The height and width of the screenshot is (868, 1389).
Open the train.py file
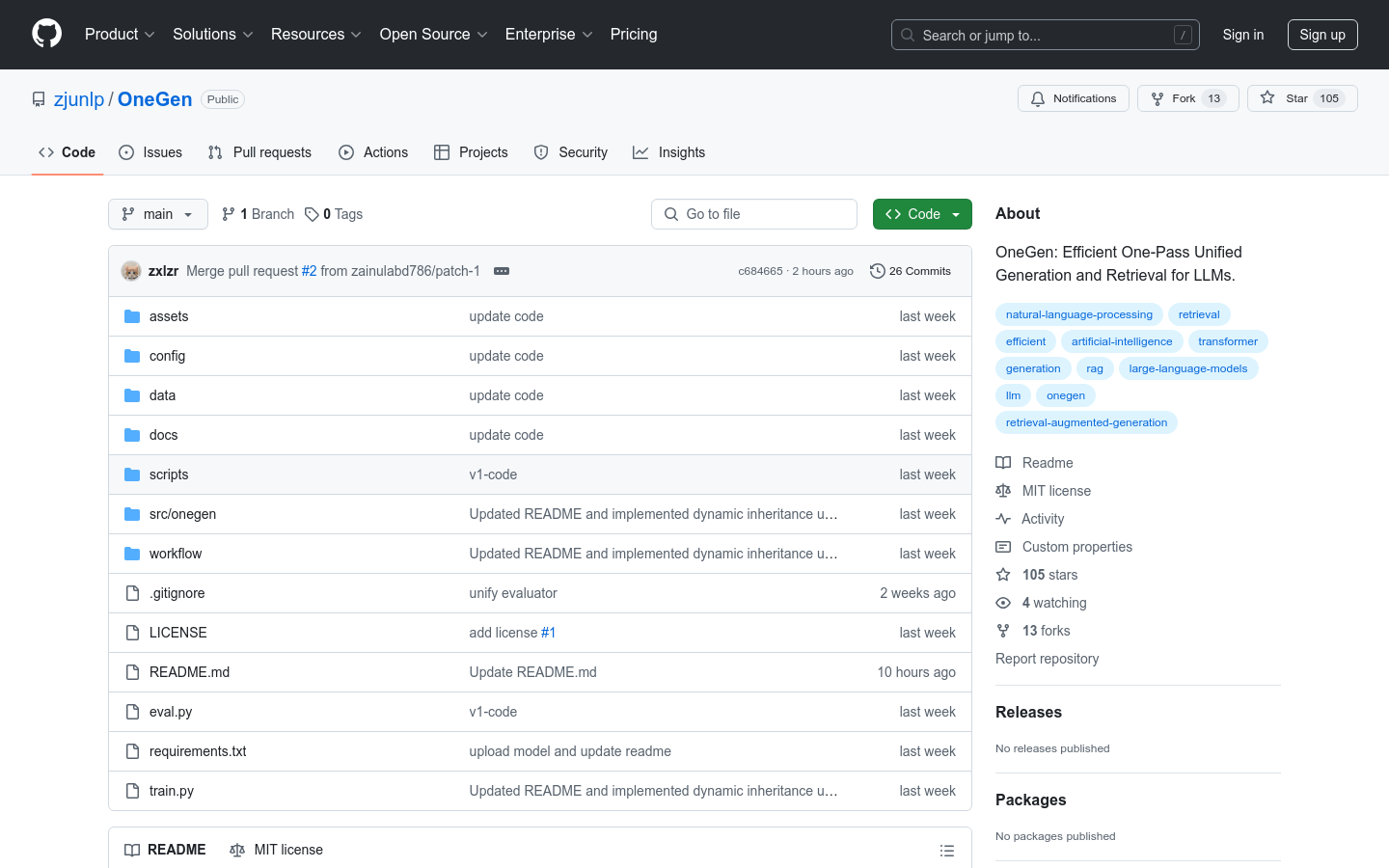click(x=172, y=791)
